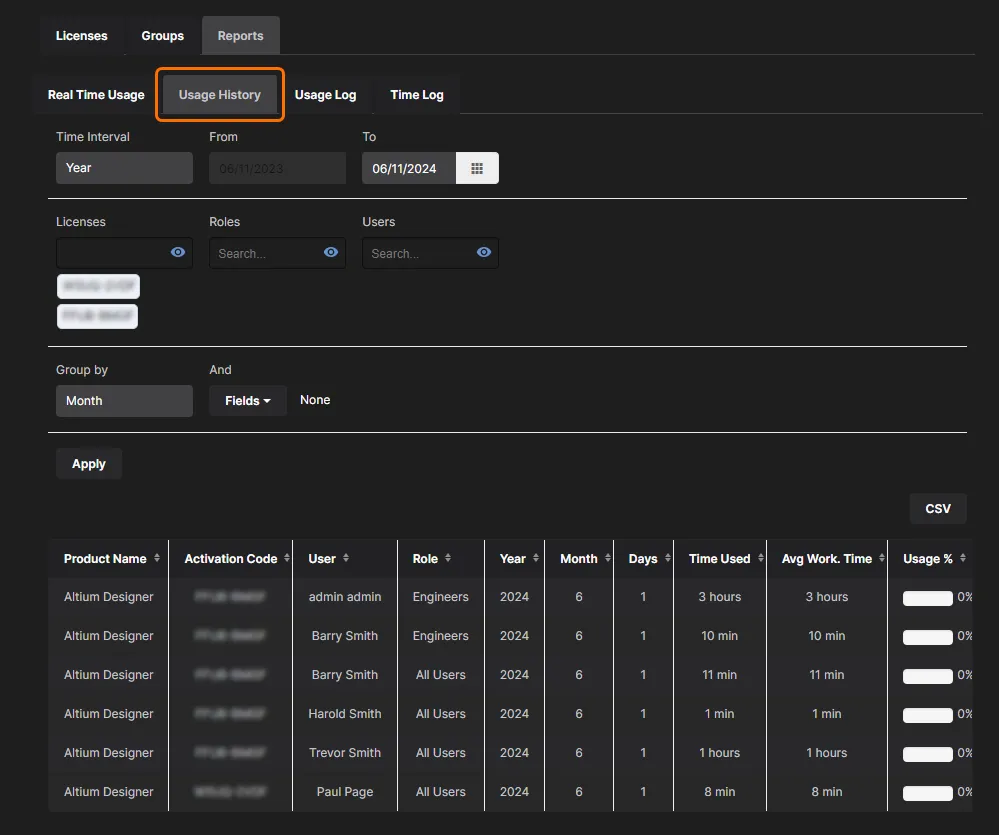Click the Time Used value 8 min
The height and width of the screenshot is (835, 999).
(719, 792)
